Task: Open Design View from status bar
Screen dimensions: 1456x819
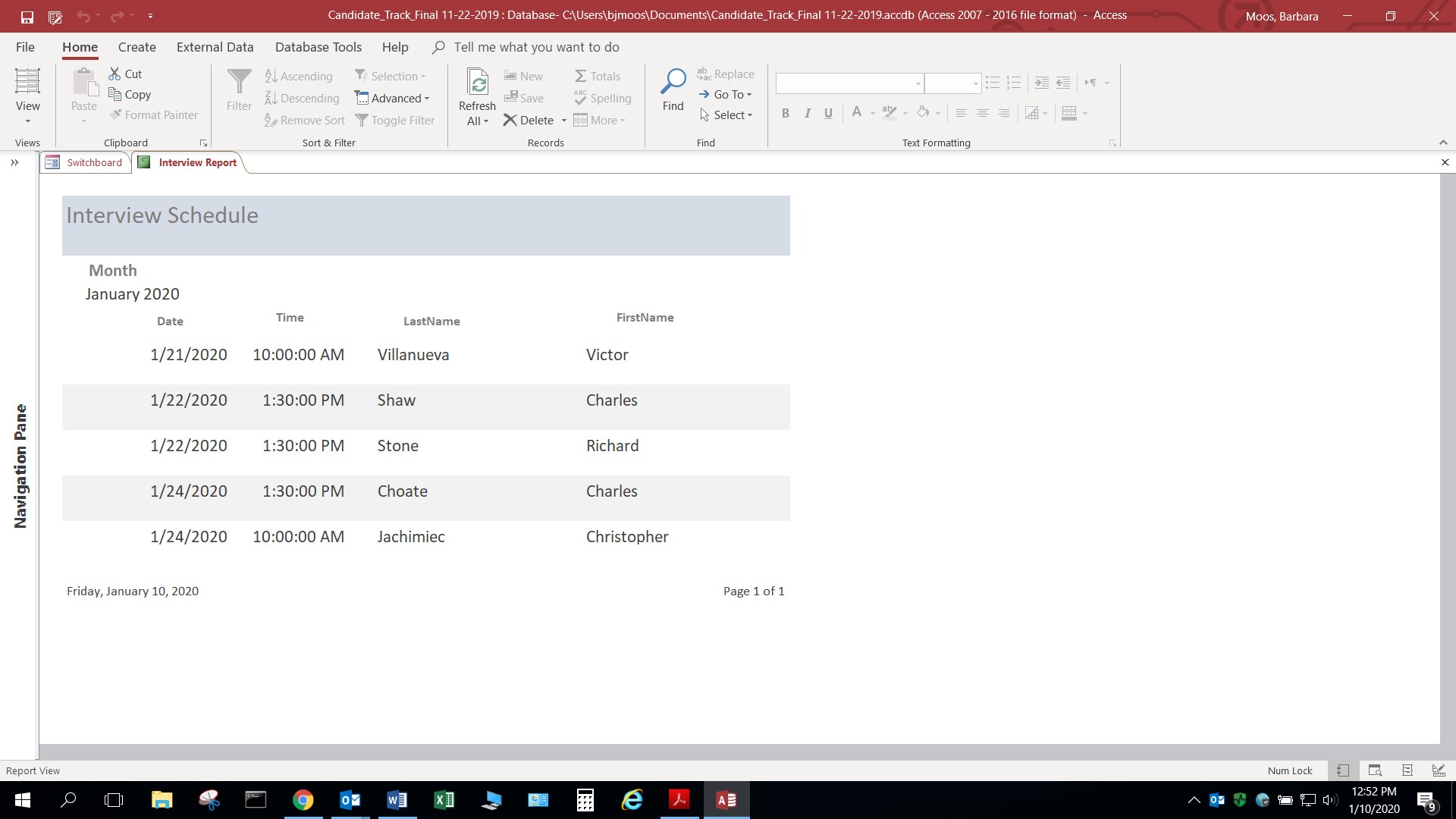Action: [1438, 770]
